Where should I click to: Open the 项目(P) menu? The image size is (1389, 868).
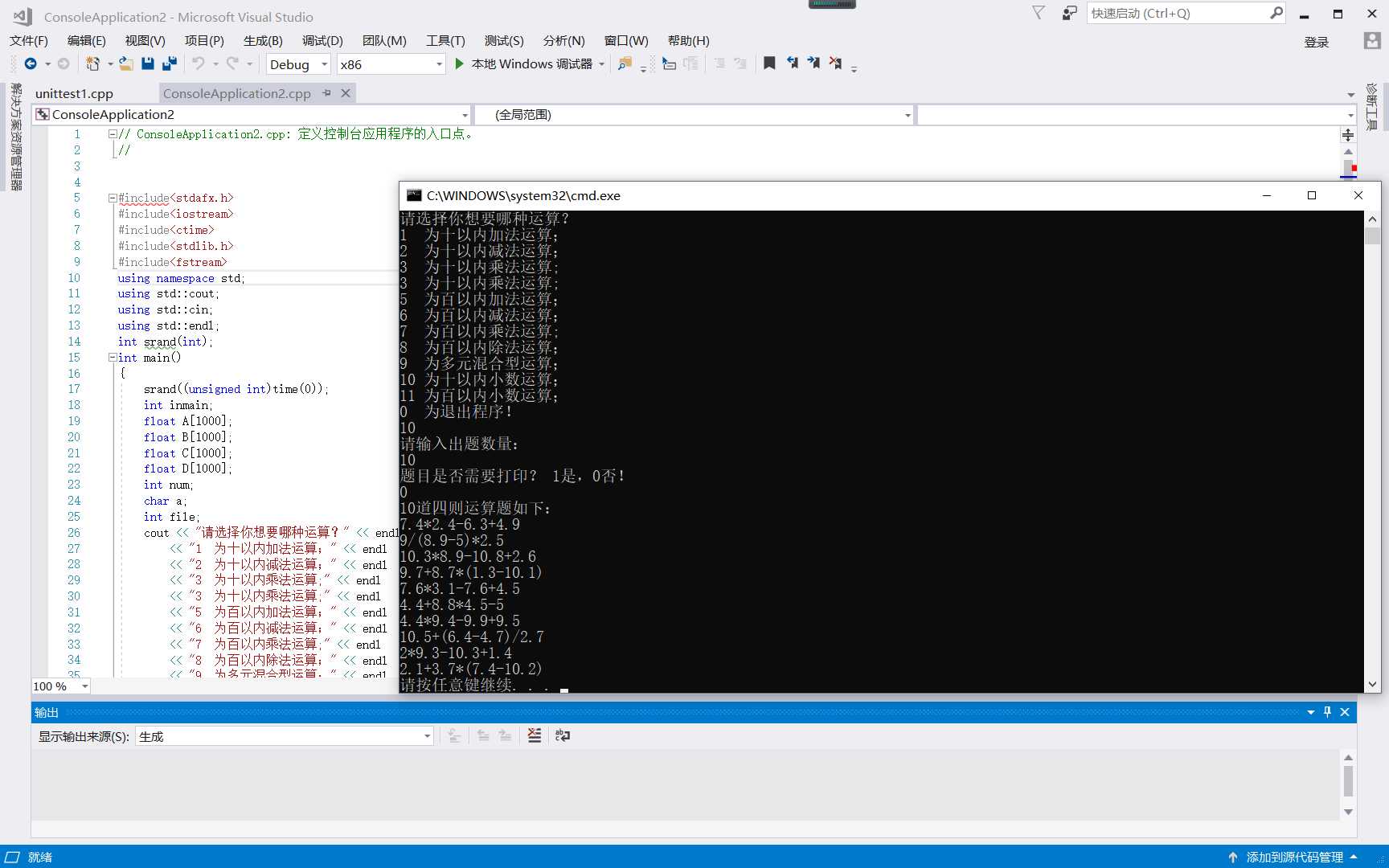pos(204,40)
